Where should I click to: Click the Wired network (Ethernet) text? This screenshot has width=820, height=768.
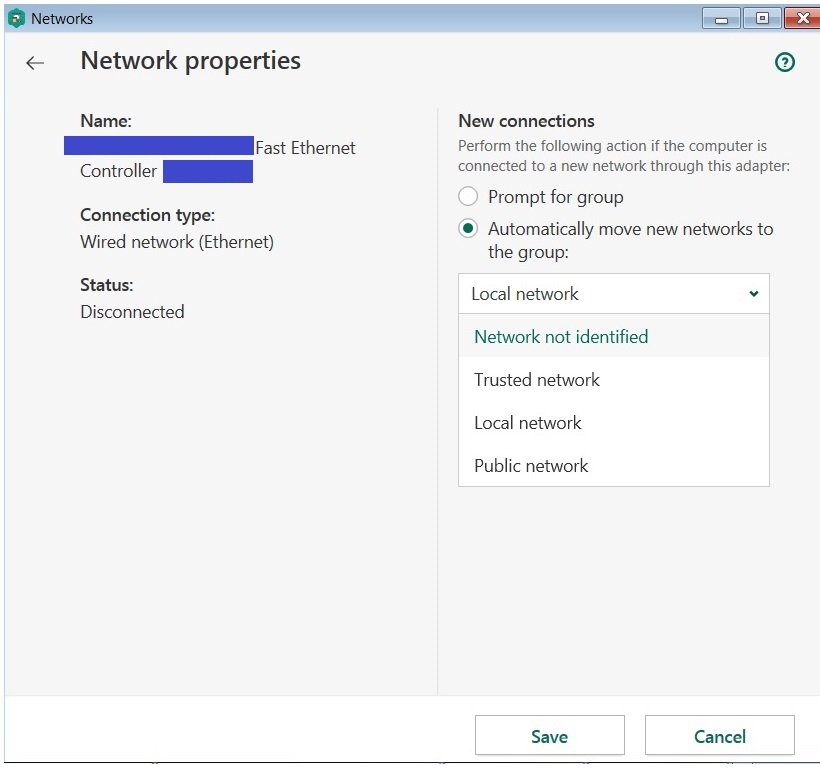(x=177, y=242)
